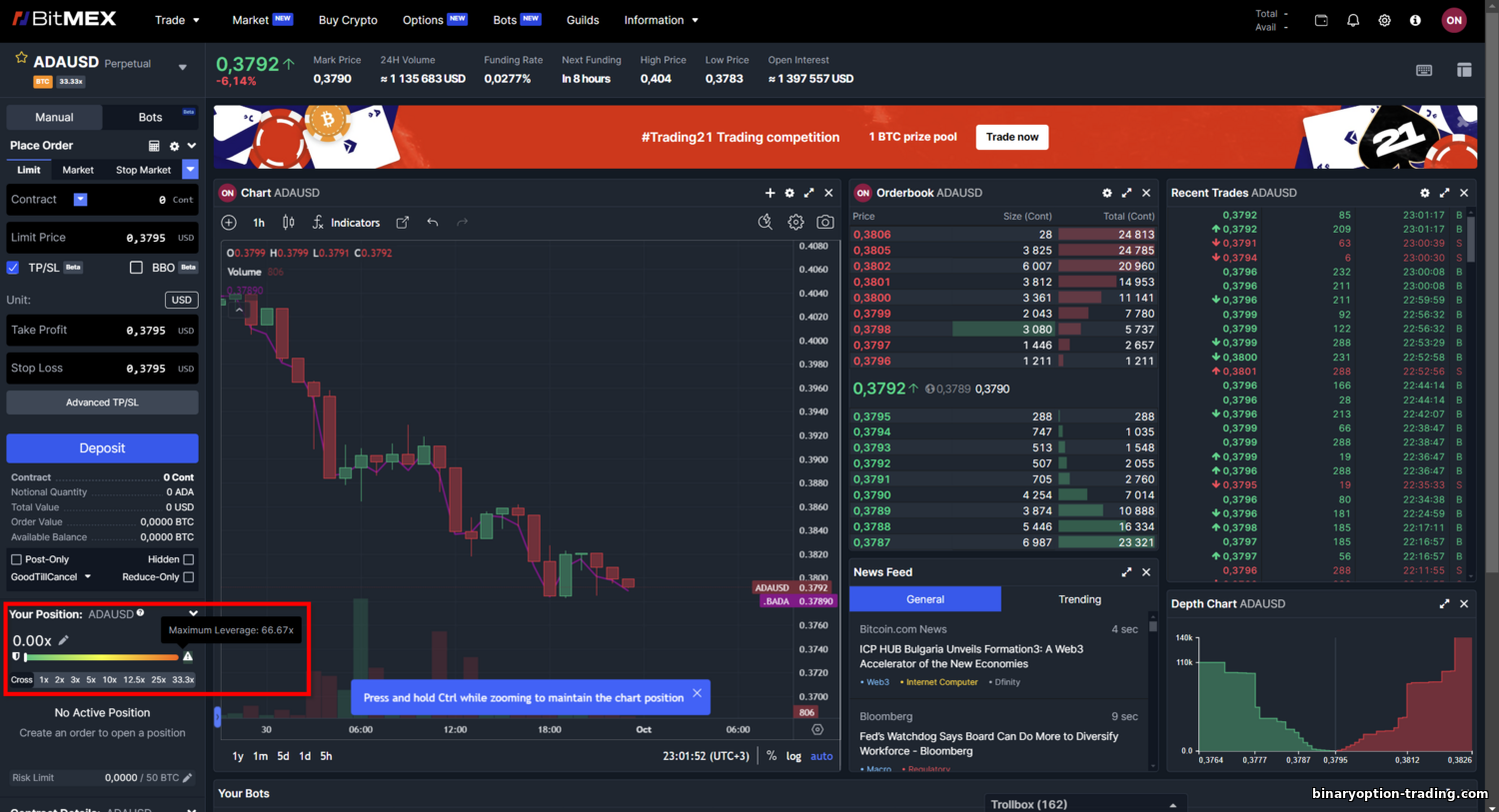Image resolution: width=1499 pixels, height=812 pixels.
Task: Expand the ADAUSD contract selector arrow
Action: [x=183, y=68]
